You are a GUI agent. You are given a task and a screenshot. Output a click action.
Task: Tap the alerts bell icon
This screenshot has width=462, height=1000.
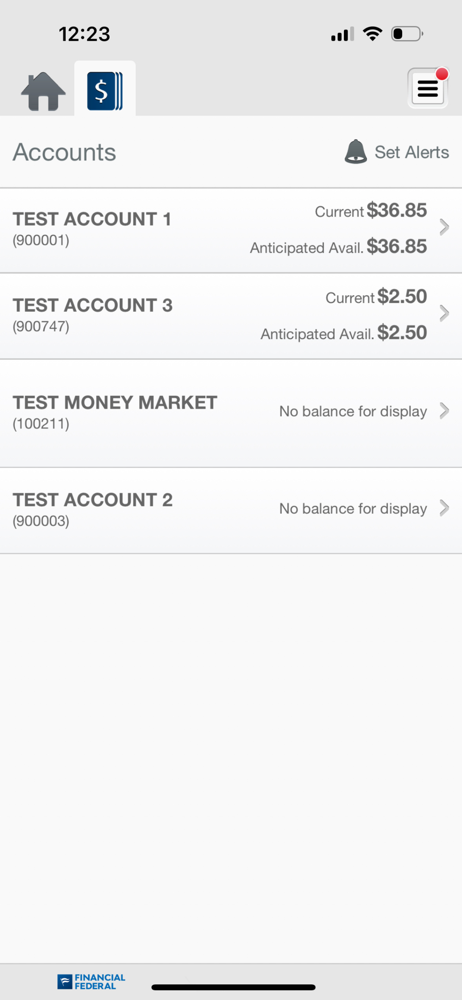(x=355, y=152)
